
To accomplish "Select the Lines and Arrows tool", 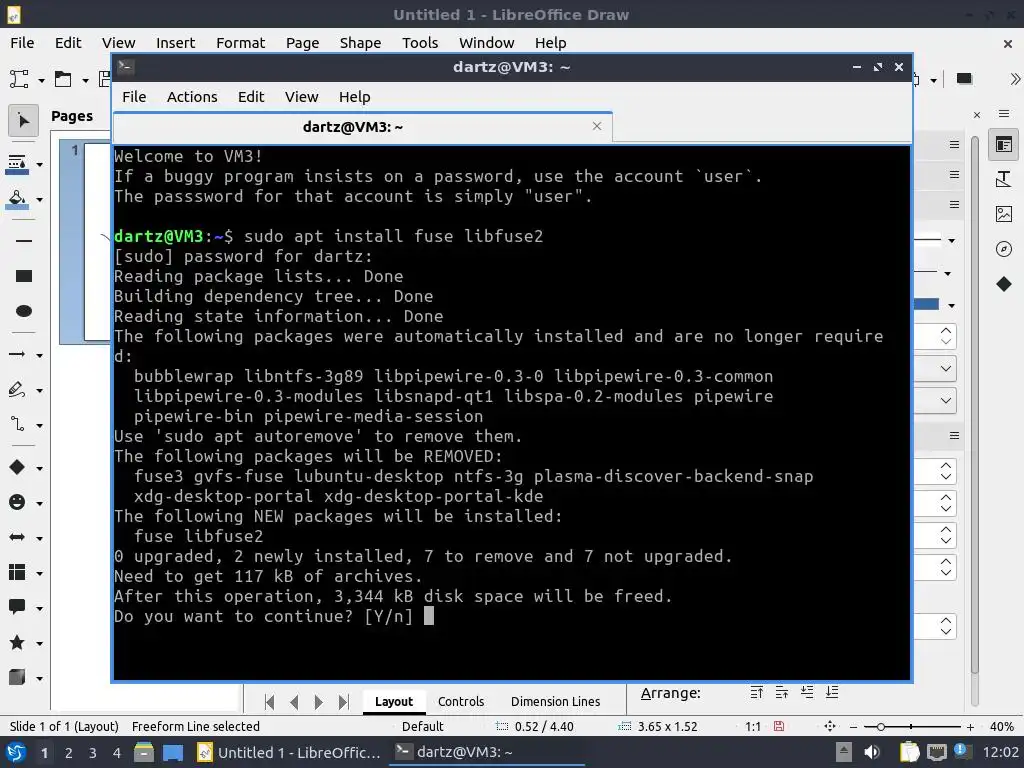I will pyautogui.click(x=17, y=354).
